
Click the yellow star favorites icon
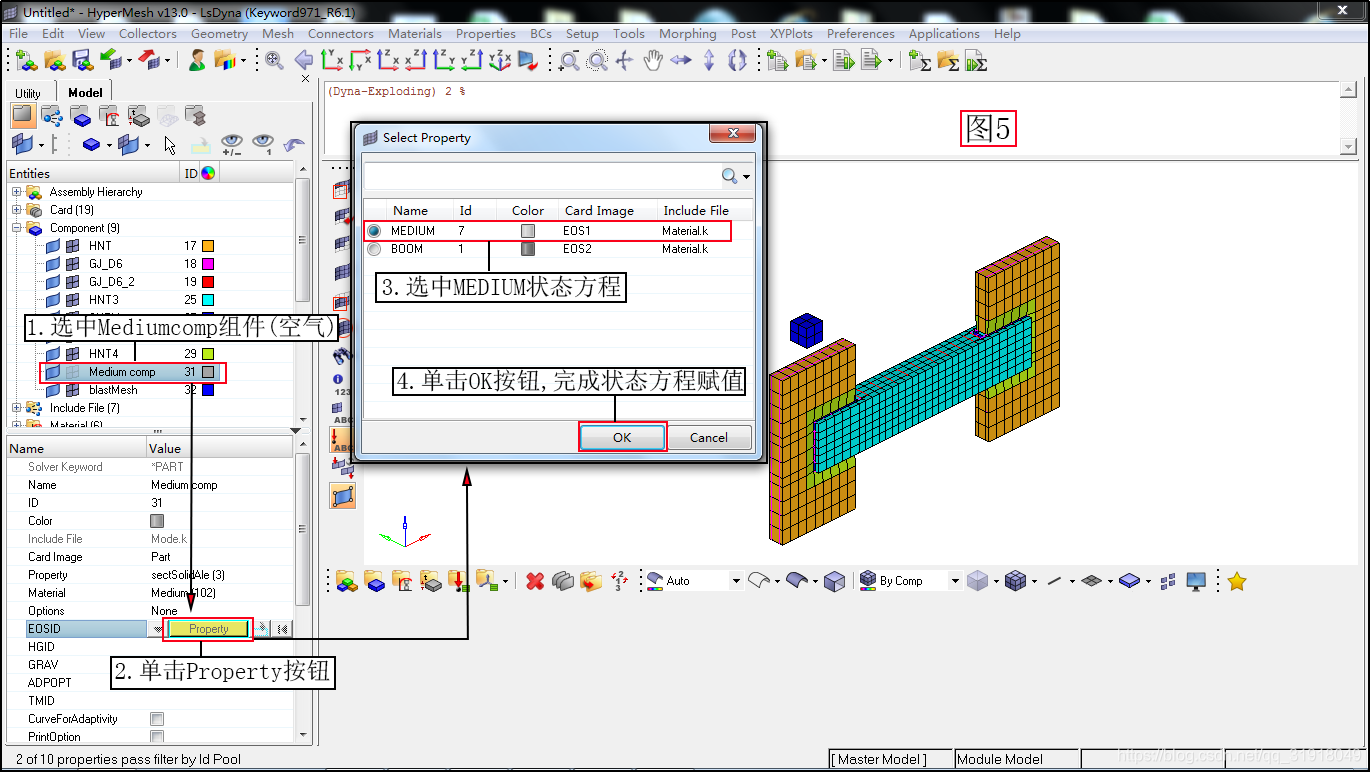click(1237, 581)
